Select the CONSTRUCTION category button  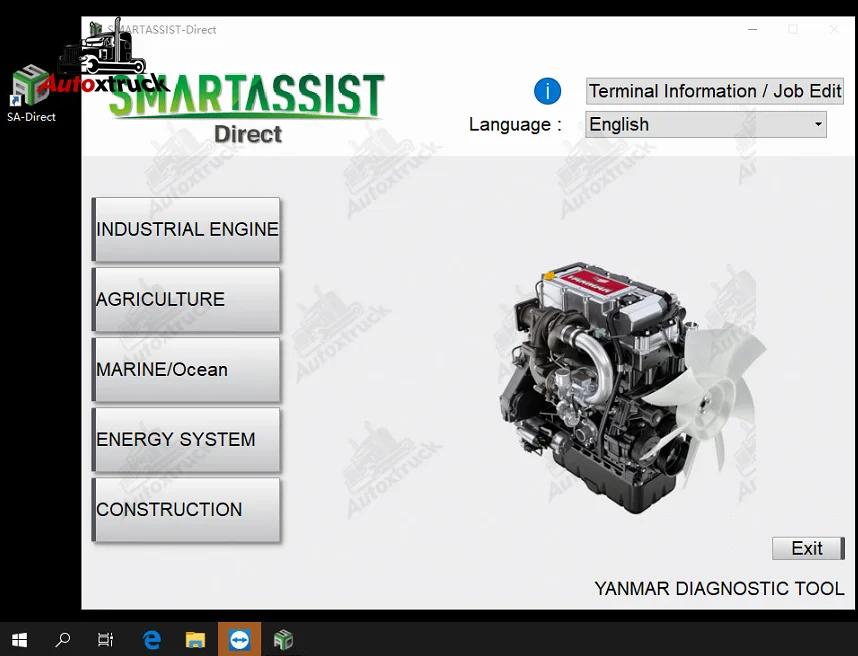(x=186, y=509)
